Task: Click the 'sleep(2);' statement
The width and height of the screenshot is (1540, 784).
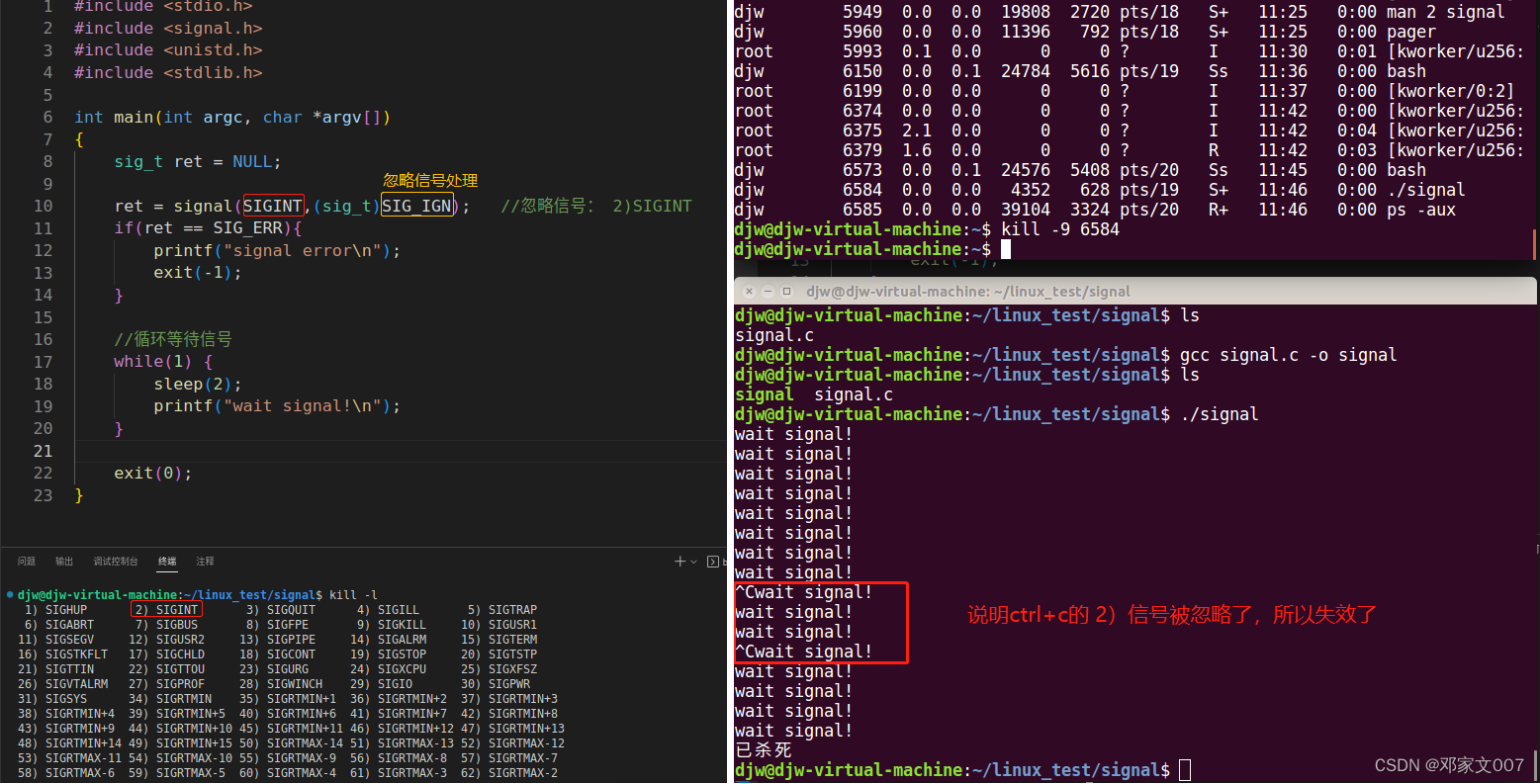Action: 198,384
